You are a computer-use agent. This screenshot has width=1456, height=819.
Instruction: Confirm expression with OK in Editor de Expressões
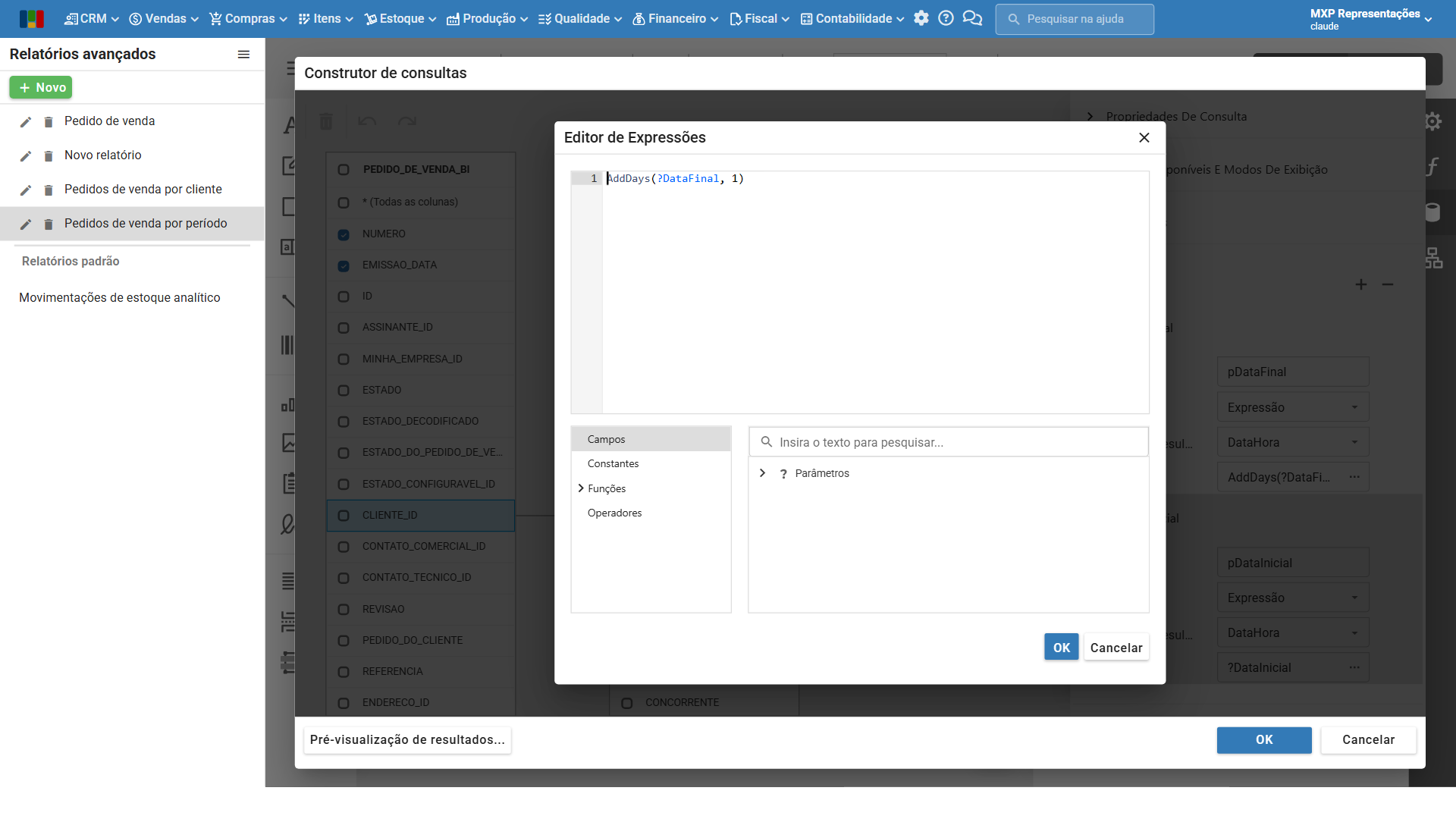(x=1061, y=648)
